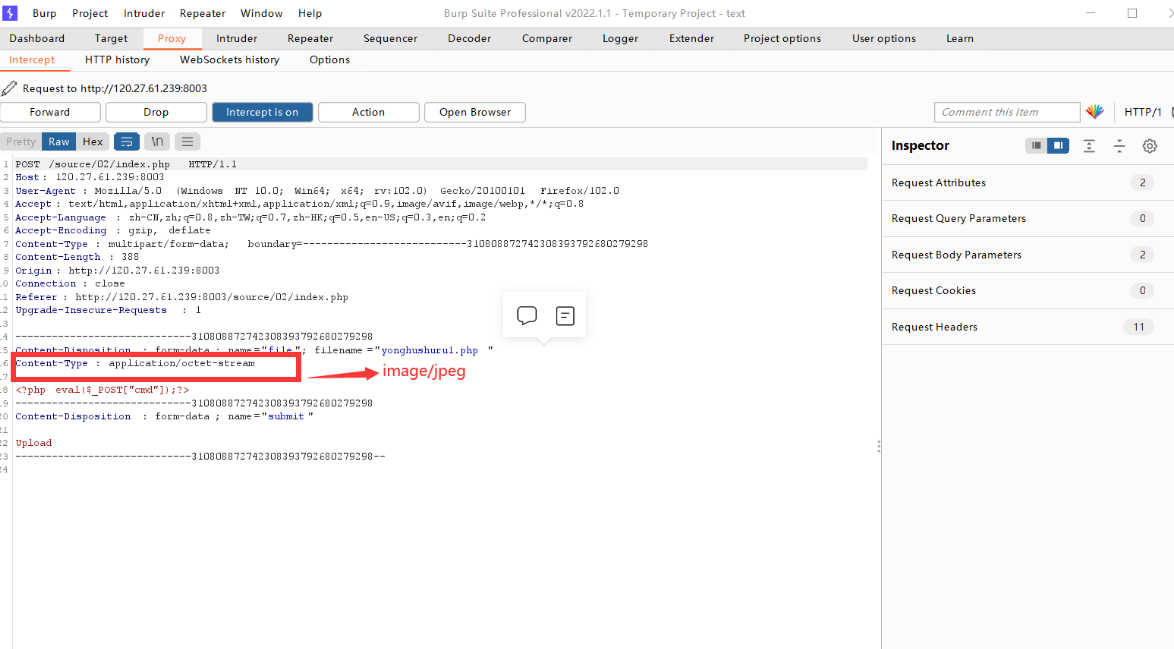Click the POST /source/02/index.php request line
1174x649 pixels.
(x=126, y=164)
